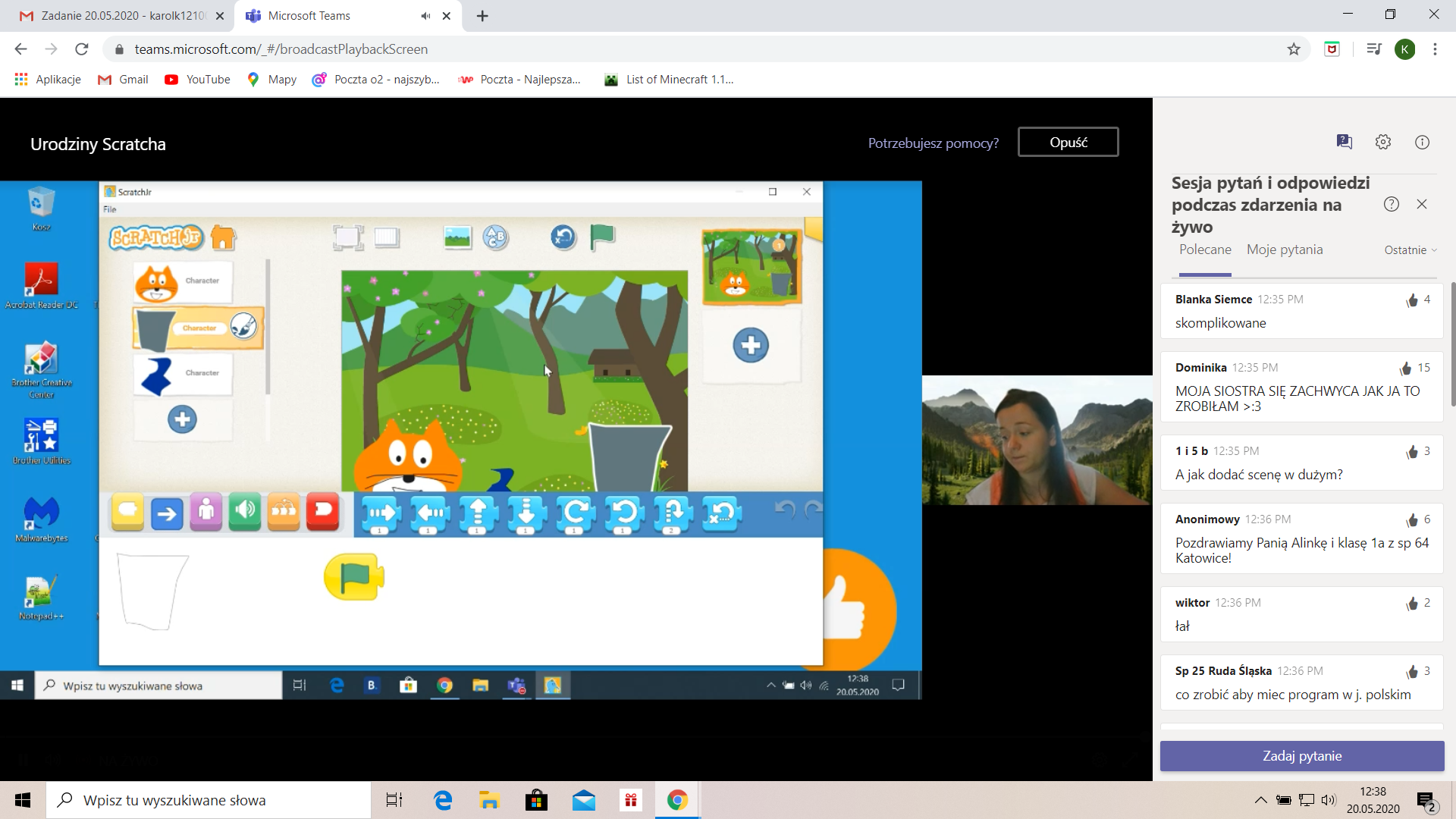Select the orange control blocks category
Screen dimensions: 1456x819
[x=284, y=512]
